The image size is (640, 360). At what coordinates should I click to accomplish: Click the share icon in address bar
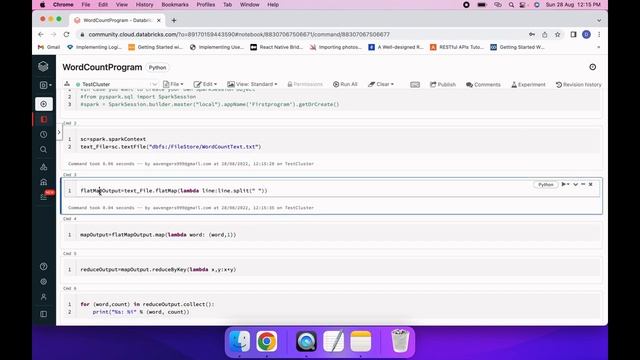click(x=544, y=35)
